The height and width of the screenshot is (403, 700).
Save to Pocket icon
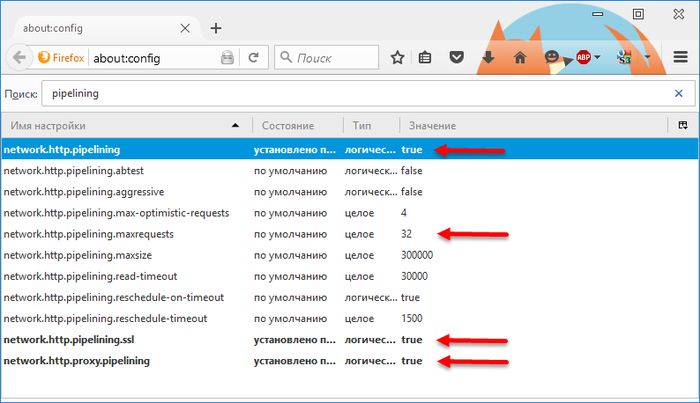point(456,57)
